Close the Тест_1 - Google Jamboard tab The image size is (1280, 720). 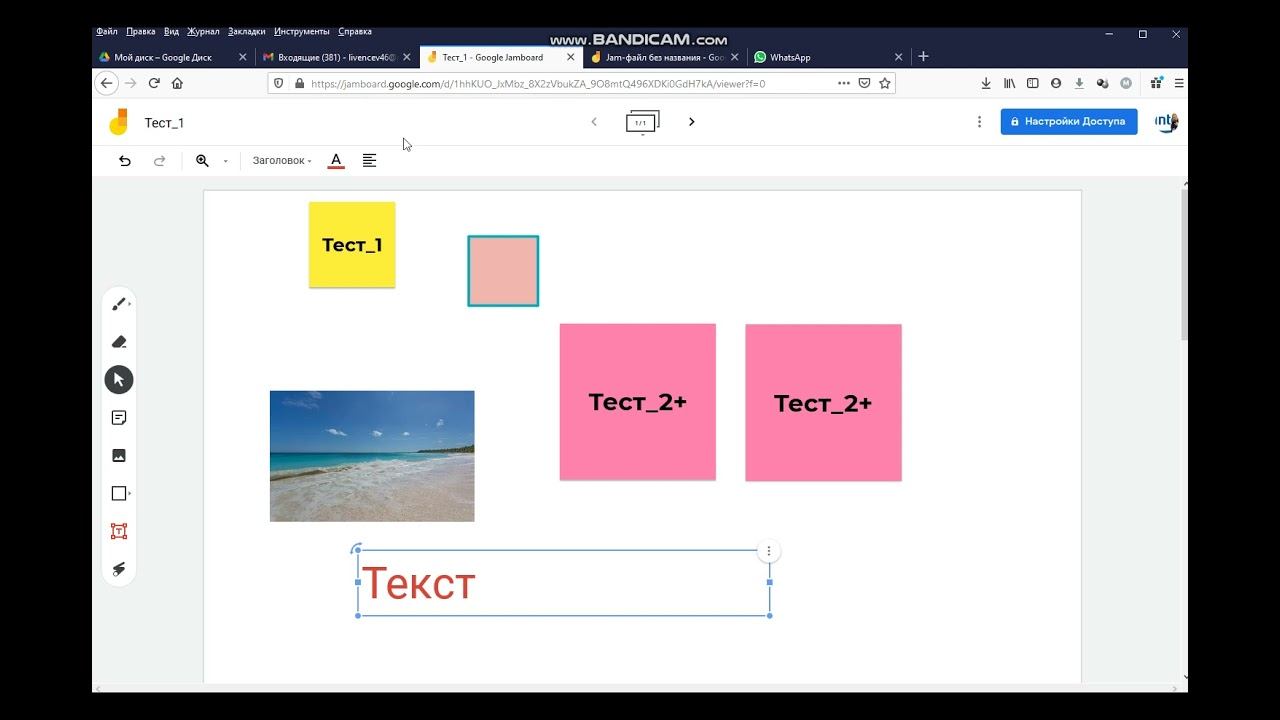coord(571,57)
